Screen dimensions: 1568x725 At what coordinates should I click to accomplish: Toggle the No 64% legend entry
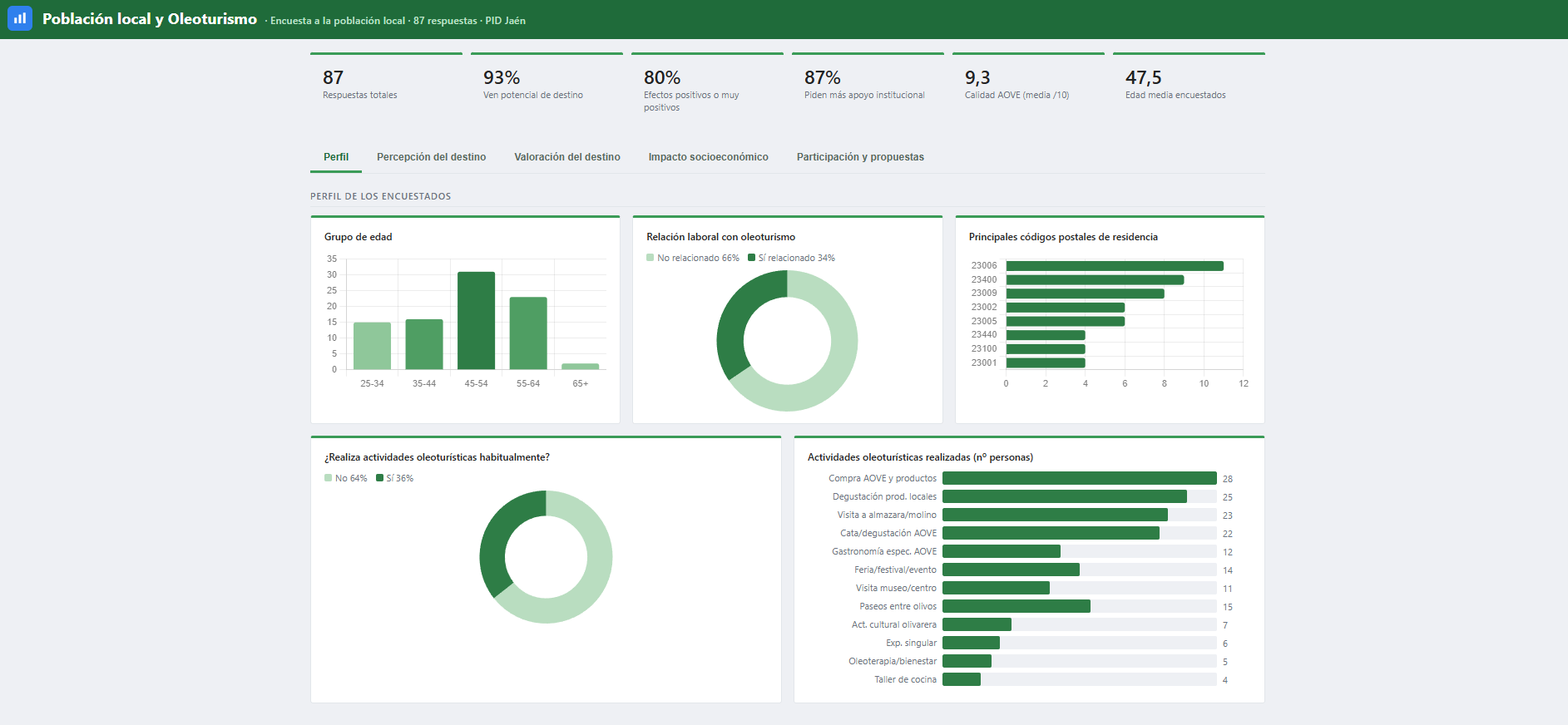345,478
